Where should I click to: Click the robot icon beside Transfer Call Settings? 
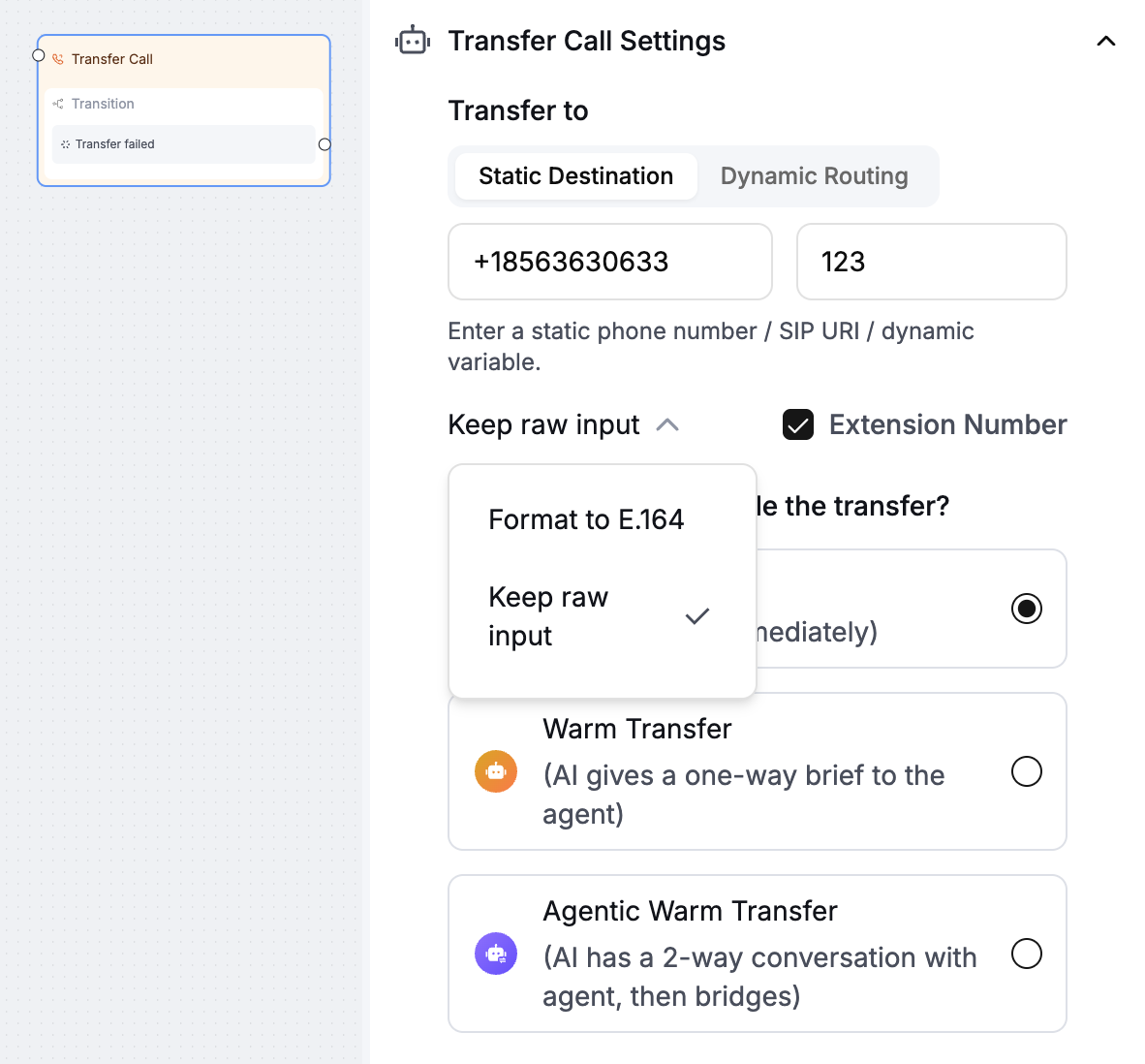[x=413, y=41]
